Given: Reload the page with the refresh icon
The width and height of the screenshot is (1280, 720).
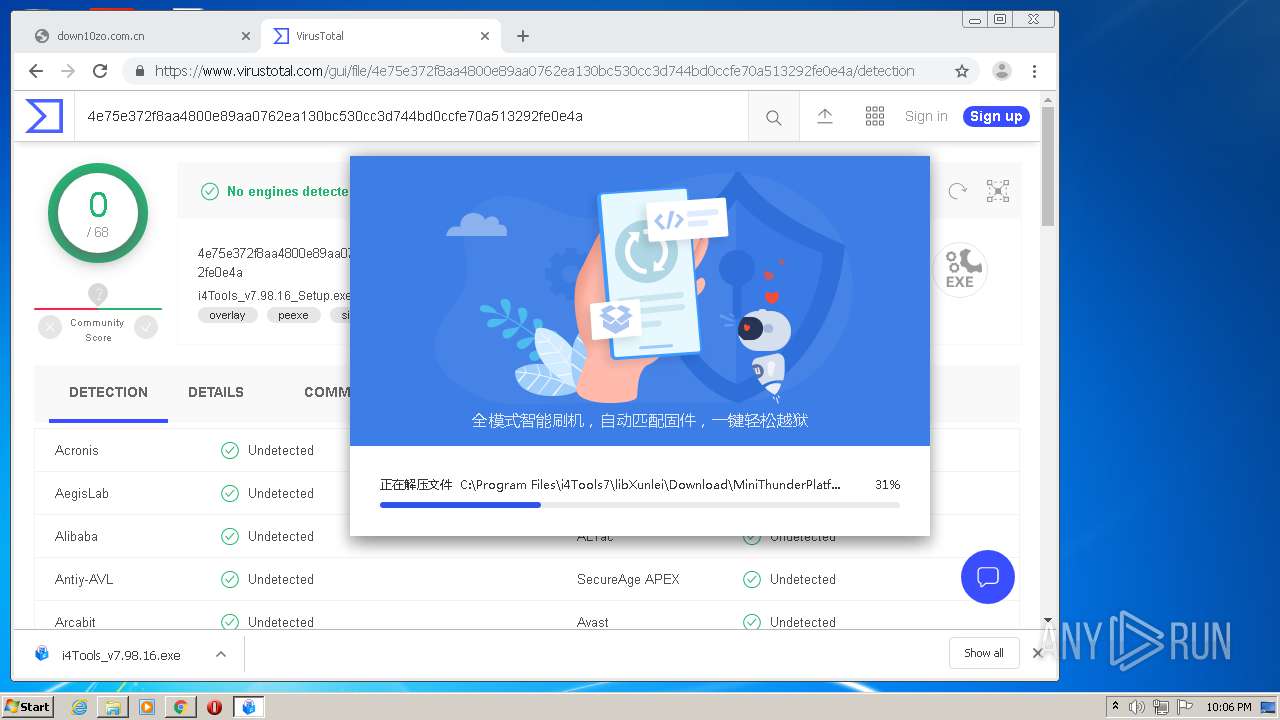Looking at the screenshot, I should coord(100,71).
